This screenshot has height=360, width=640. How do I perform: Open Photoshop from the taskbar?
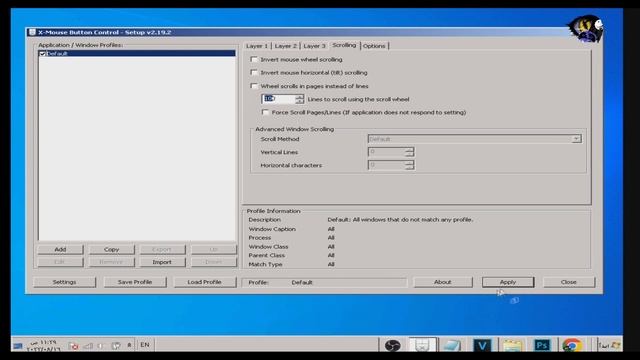tap(542, 345)
